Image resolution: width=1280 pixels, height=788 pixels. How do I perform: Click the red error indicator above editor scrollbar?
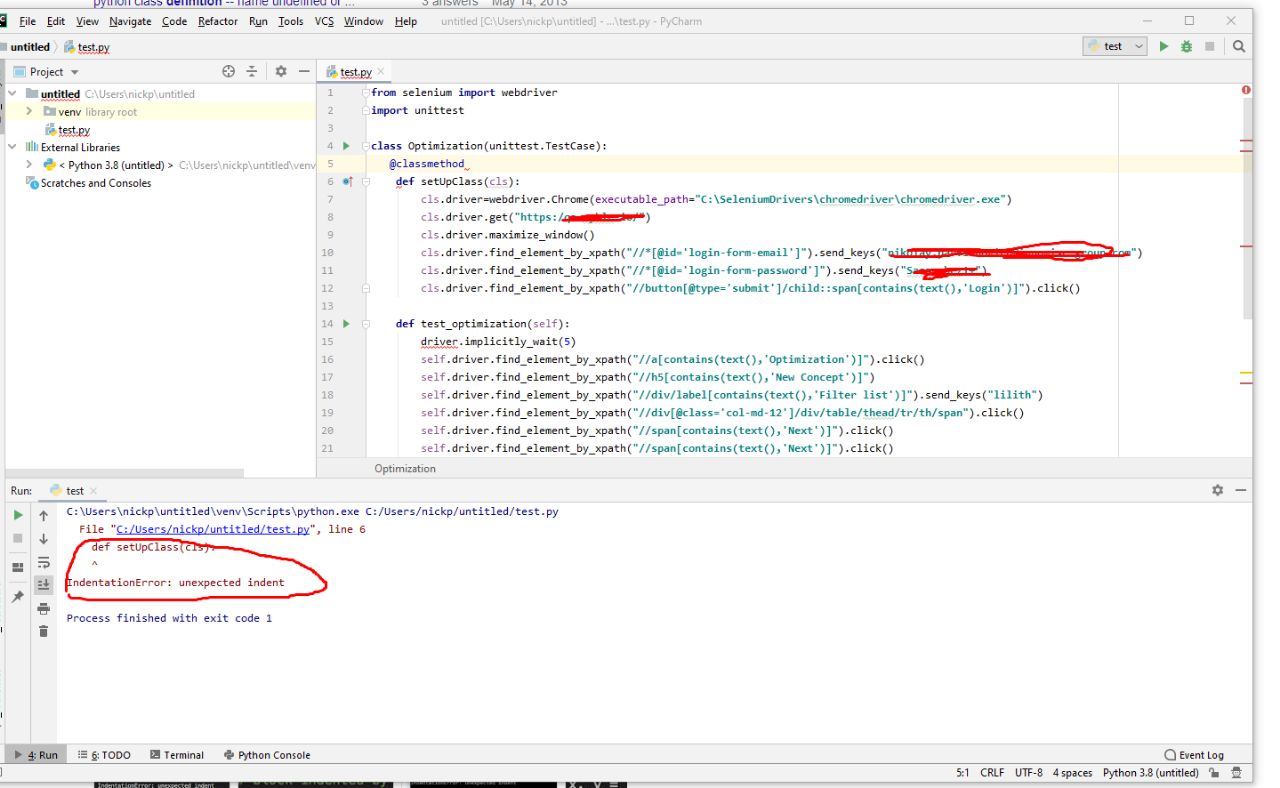click(x=1246, y=90)
